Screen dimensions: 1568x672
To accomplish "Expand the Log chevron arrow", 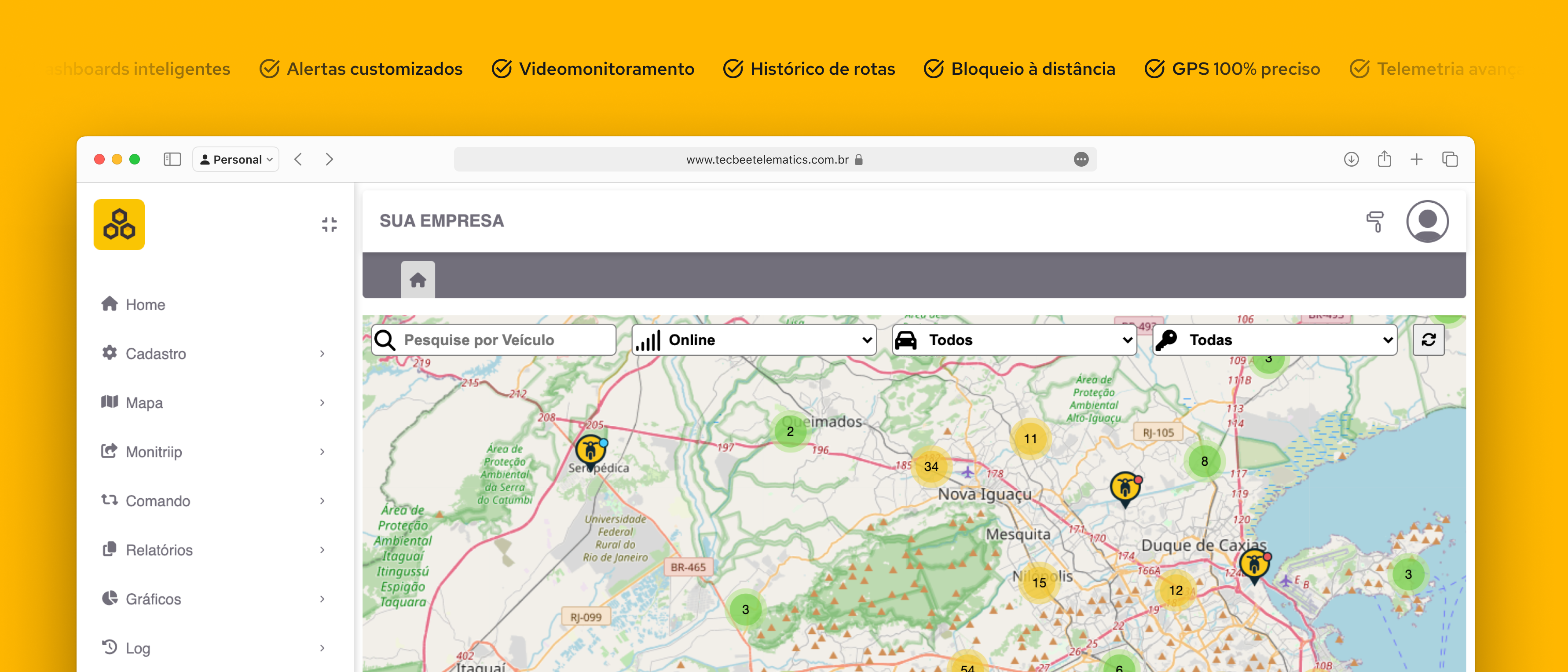I will tap(322, 648).
